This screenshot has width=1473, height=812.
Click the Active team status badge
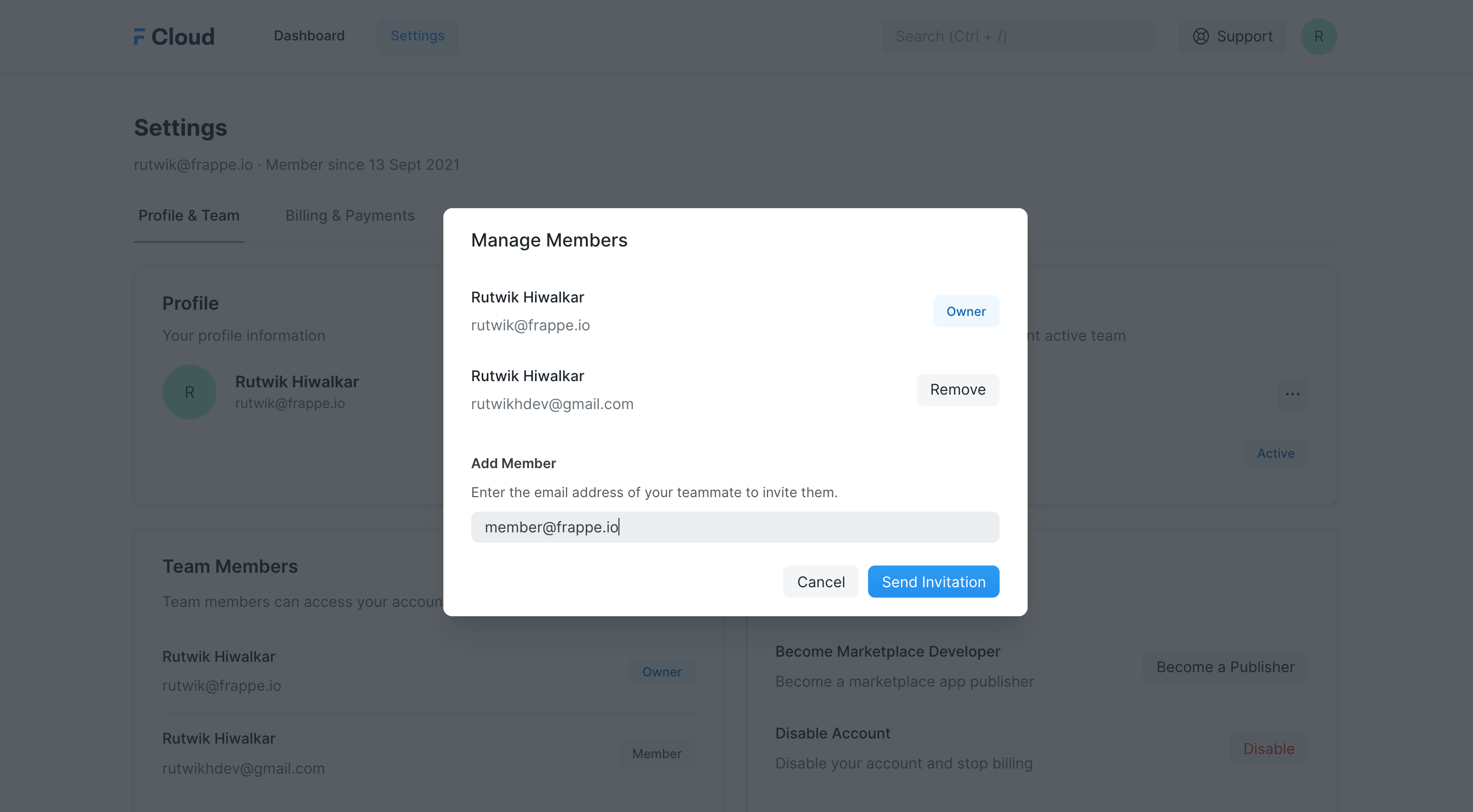1275,454
